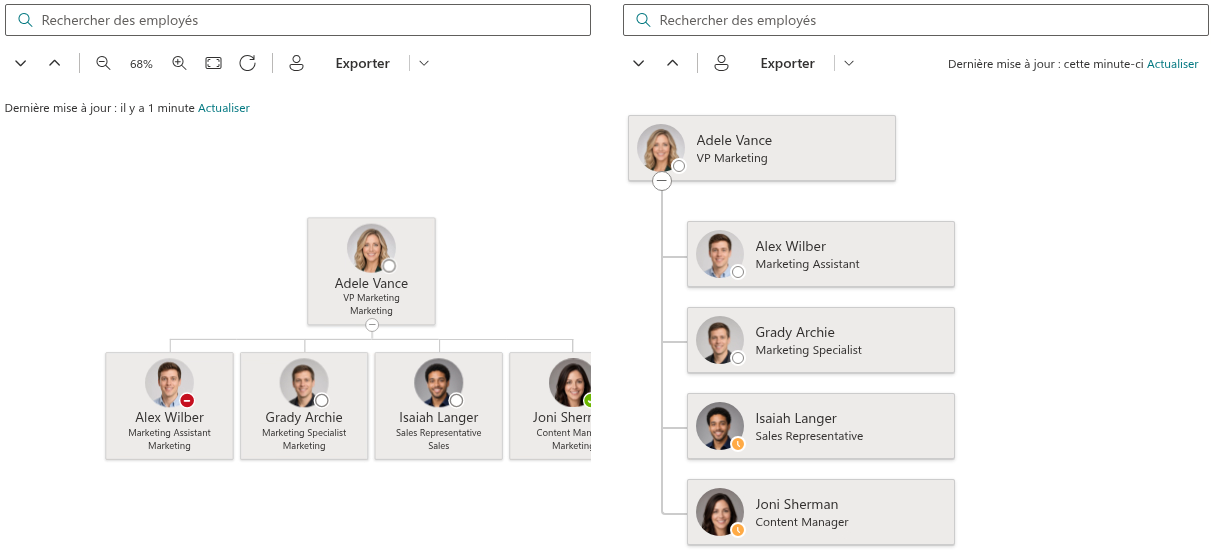Click Exporter button in right panel
Image resolution: width=1220 pixels, height=560 pixels.
(x=787, y=63)
